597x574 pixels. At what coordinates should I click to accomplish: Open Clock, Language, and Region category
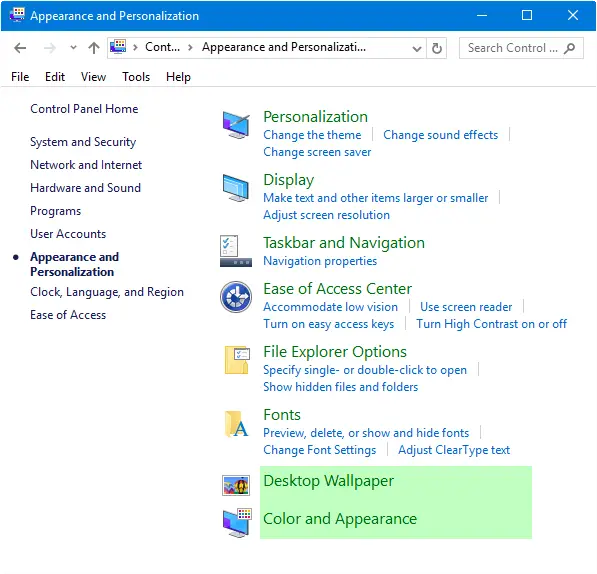(107, 292)
